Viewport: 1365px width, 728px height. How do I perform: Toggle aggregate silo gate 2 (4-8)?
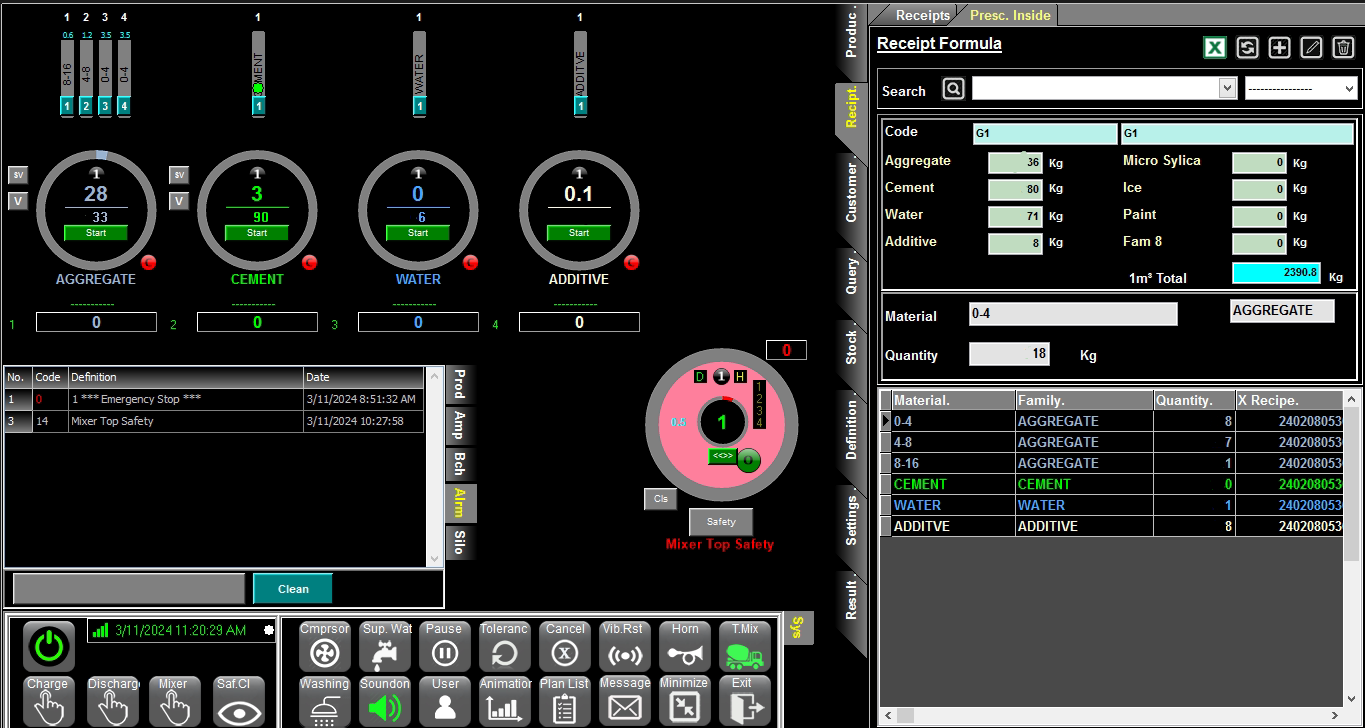click(86, 105)
